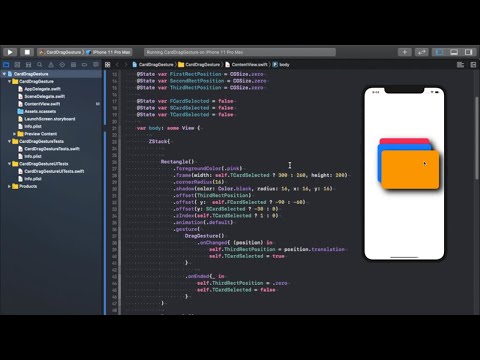Collapse the CardDragGesture project root triangle

(x=4, y=74)
